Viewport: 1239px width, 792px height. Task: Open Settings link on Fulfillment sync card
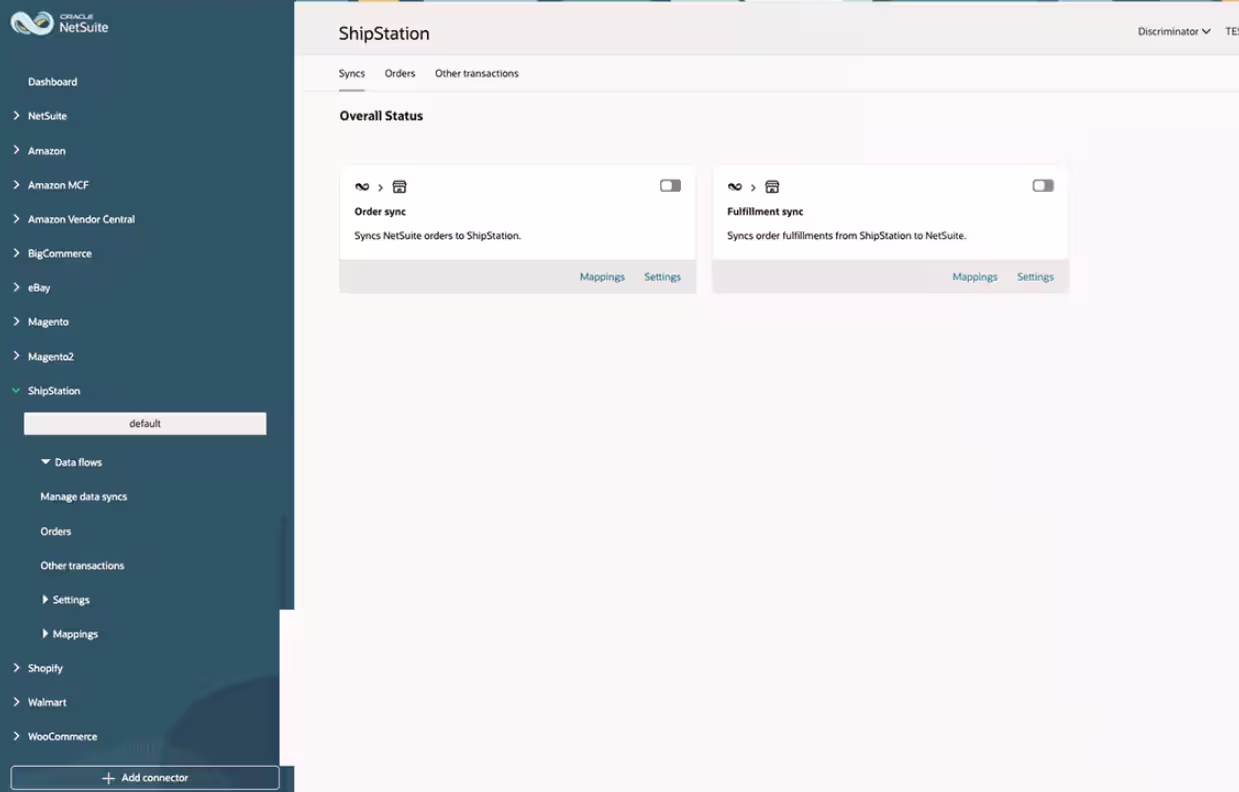pyautogui.click(x=1035, y=277)
